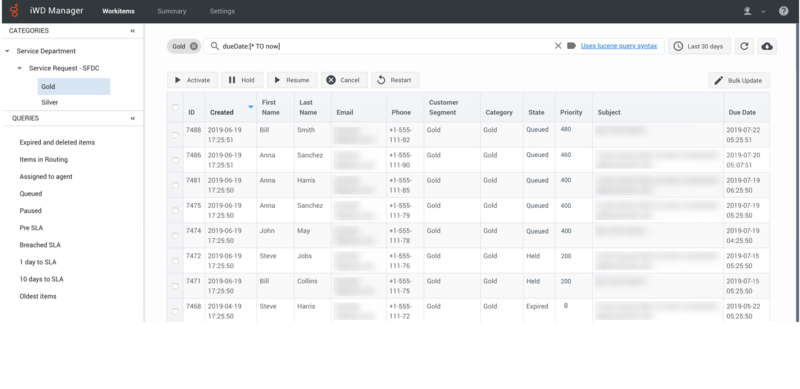Click the tag label icon in search bar
800x389 pixels.
[x=571, y=46]
